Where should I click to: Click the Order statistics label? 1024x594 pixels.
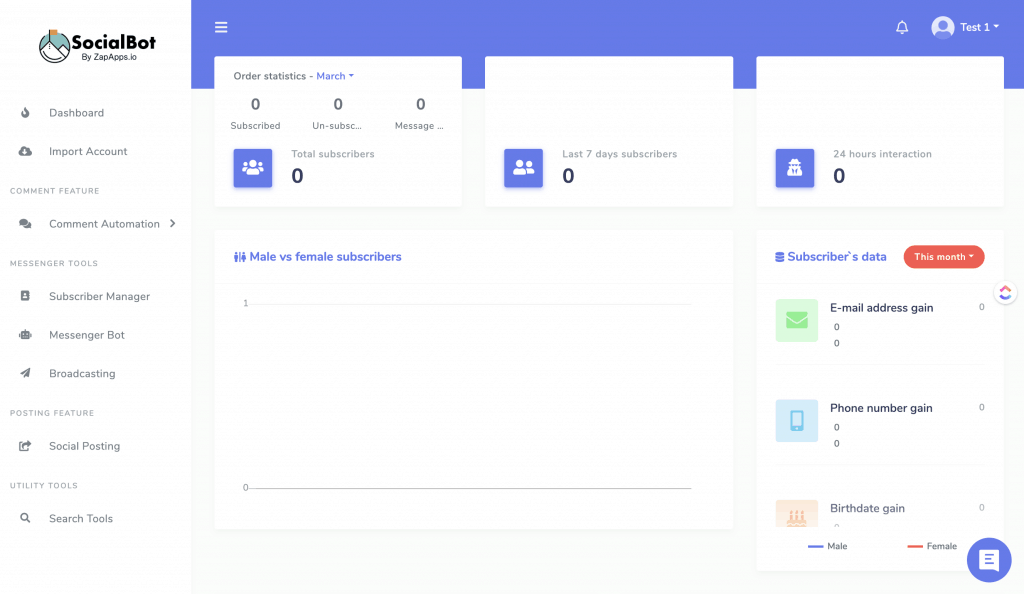270,76
